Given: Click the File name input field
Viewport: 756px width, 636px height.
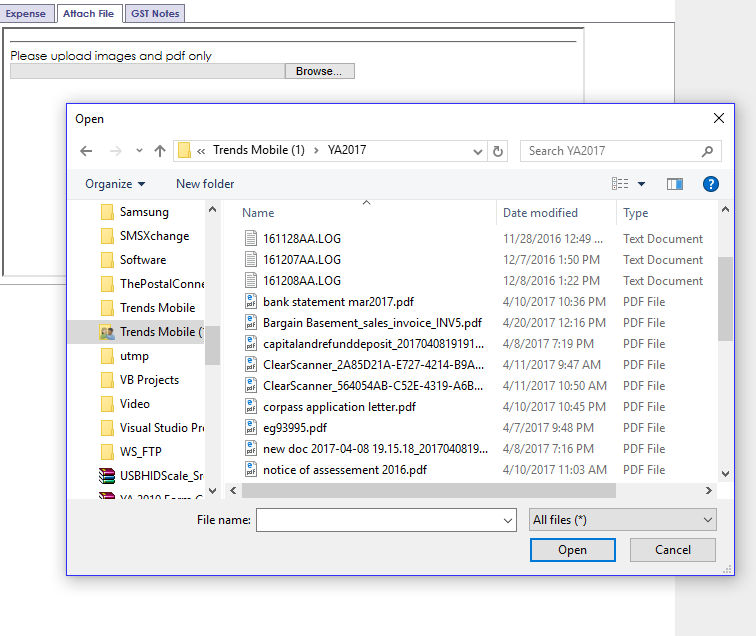Looking at the screenshot, I should point(385,520).
